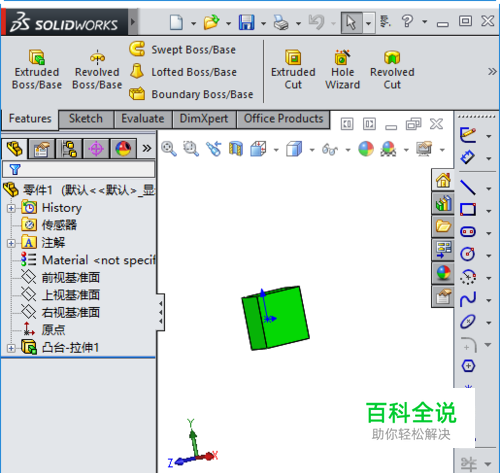This screenshot has height=473, width=500.
Task: Select the Revolved Cut tool
Action: point(392,69)
